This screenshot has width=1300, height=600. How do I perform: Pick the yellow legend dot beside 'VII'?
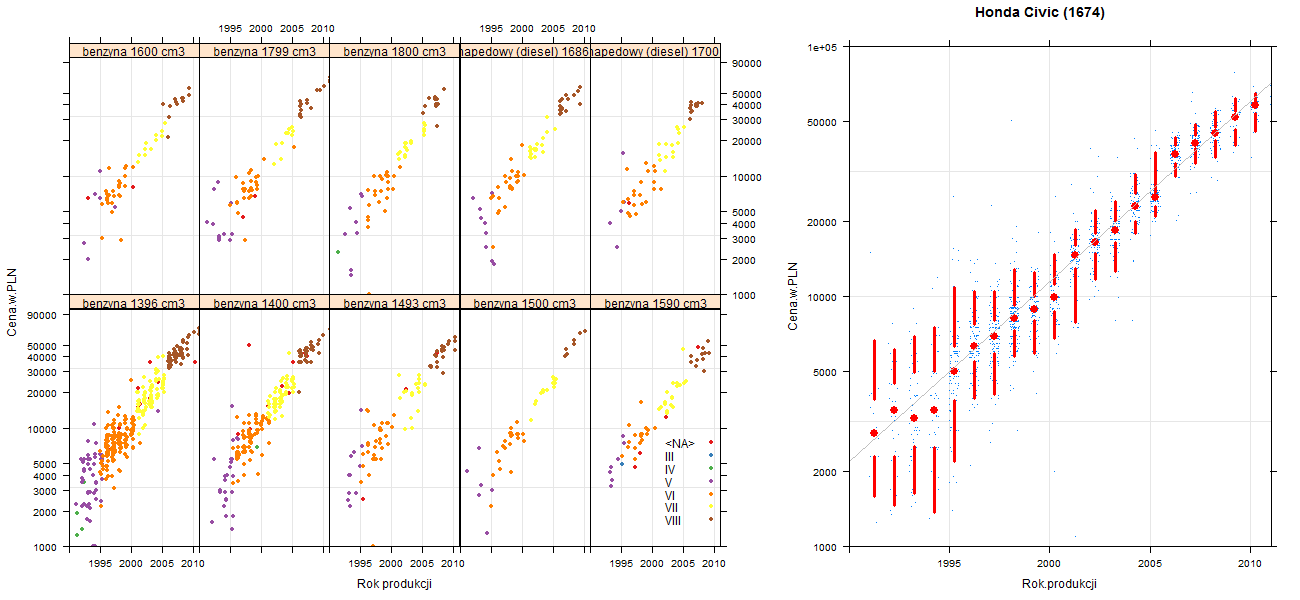(710, 507)
